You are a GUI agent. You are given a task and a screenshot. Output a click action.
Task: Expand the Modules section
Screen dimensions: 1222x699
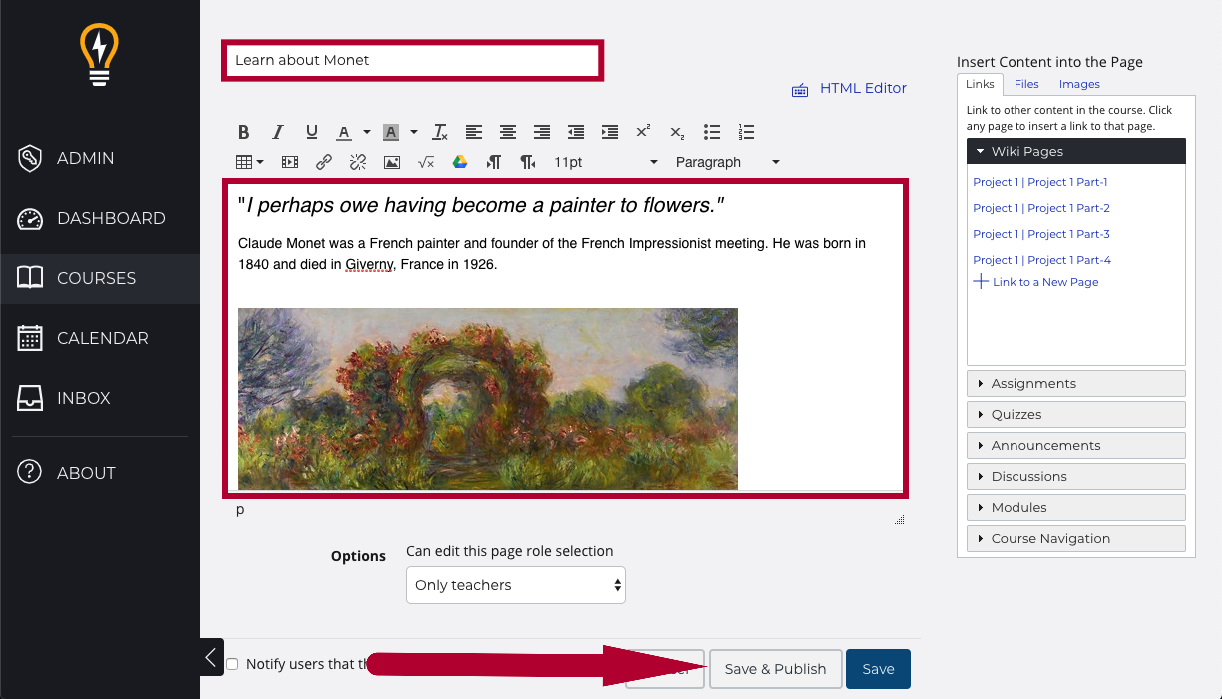point(1076,507)
